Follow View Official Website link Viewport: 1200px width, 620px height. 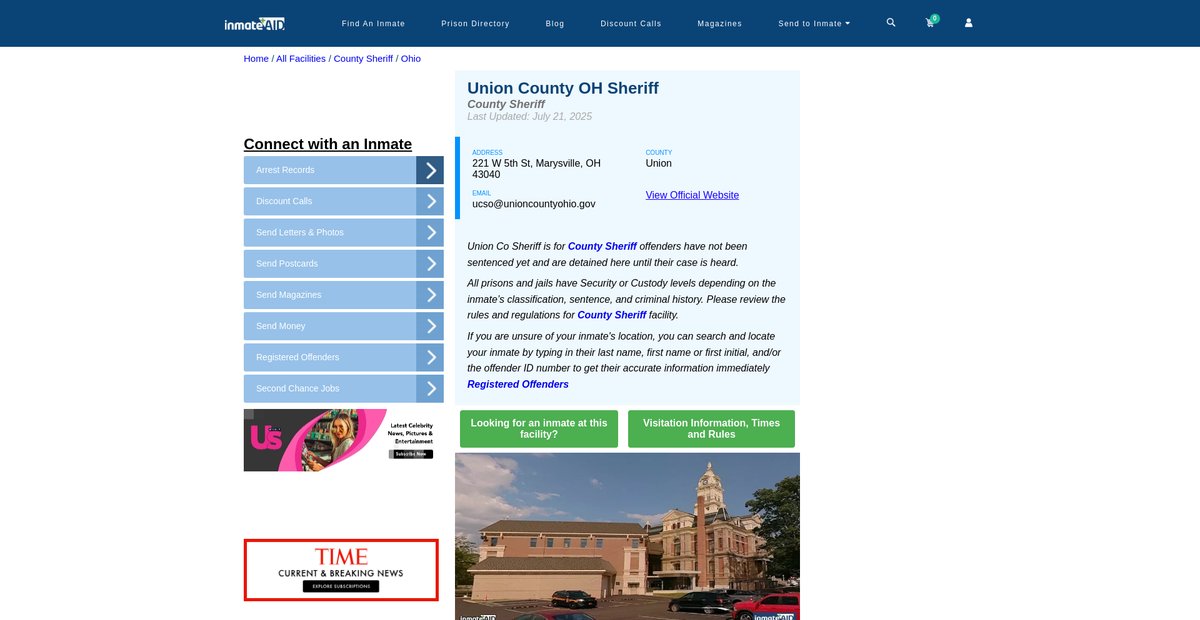coord(692,195)
